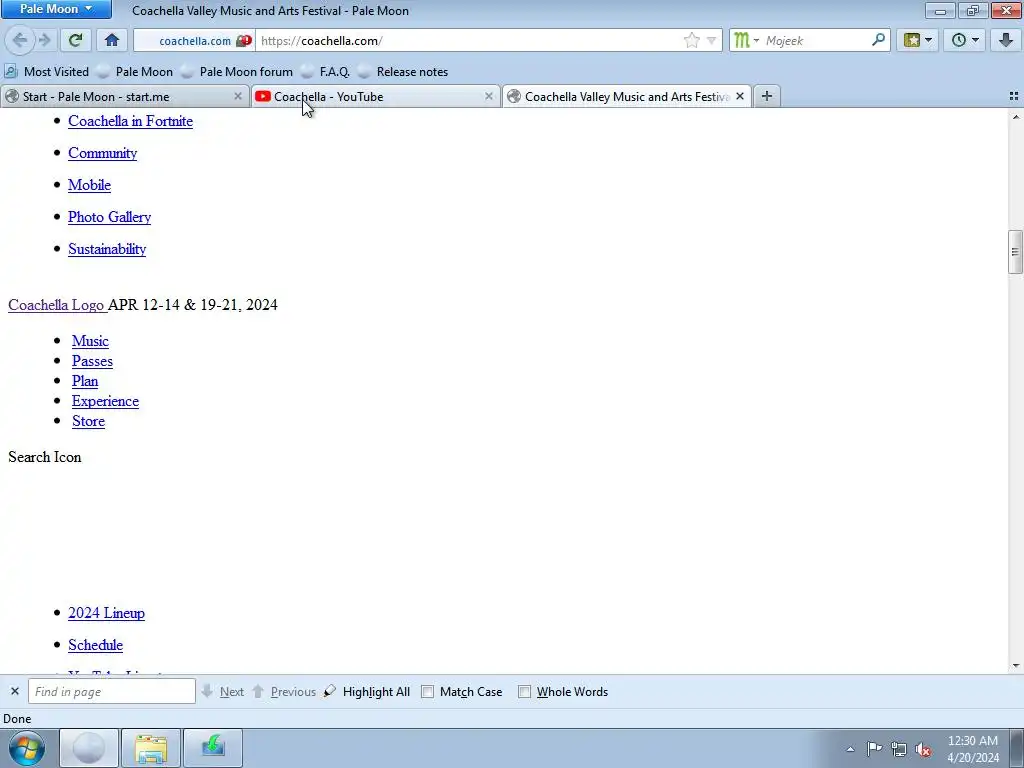
Task: Show hidden system tray icons
Action: pos(850,749)
